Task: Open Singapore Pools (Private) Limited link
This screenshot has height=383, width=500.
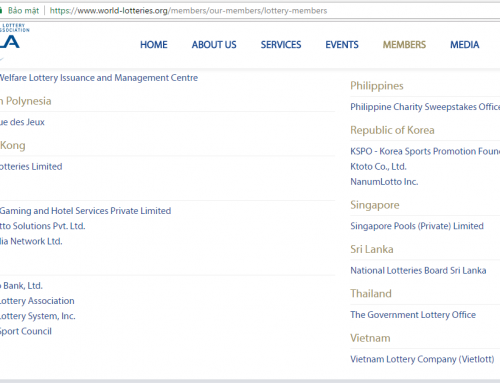Action: point(417,226)
